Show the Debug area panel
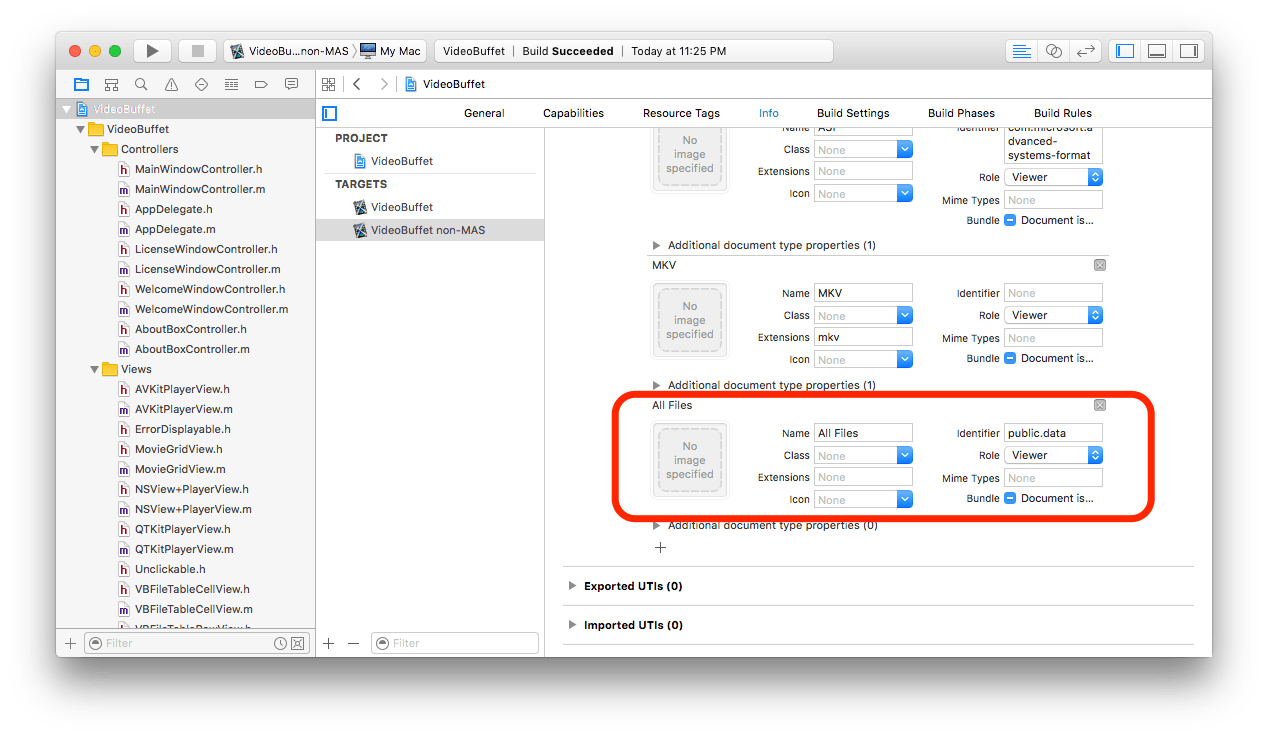The image size is (1268, 737). [x=1156, y=50]
